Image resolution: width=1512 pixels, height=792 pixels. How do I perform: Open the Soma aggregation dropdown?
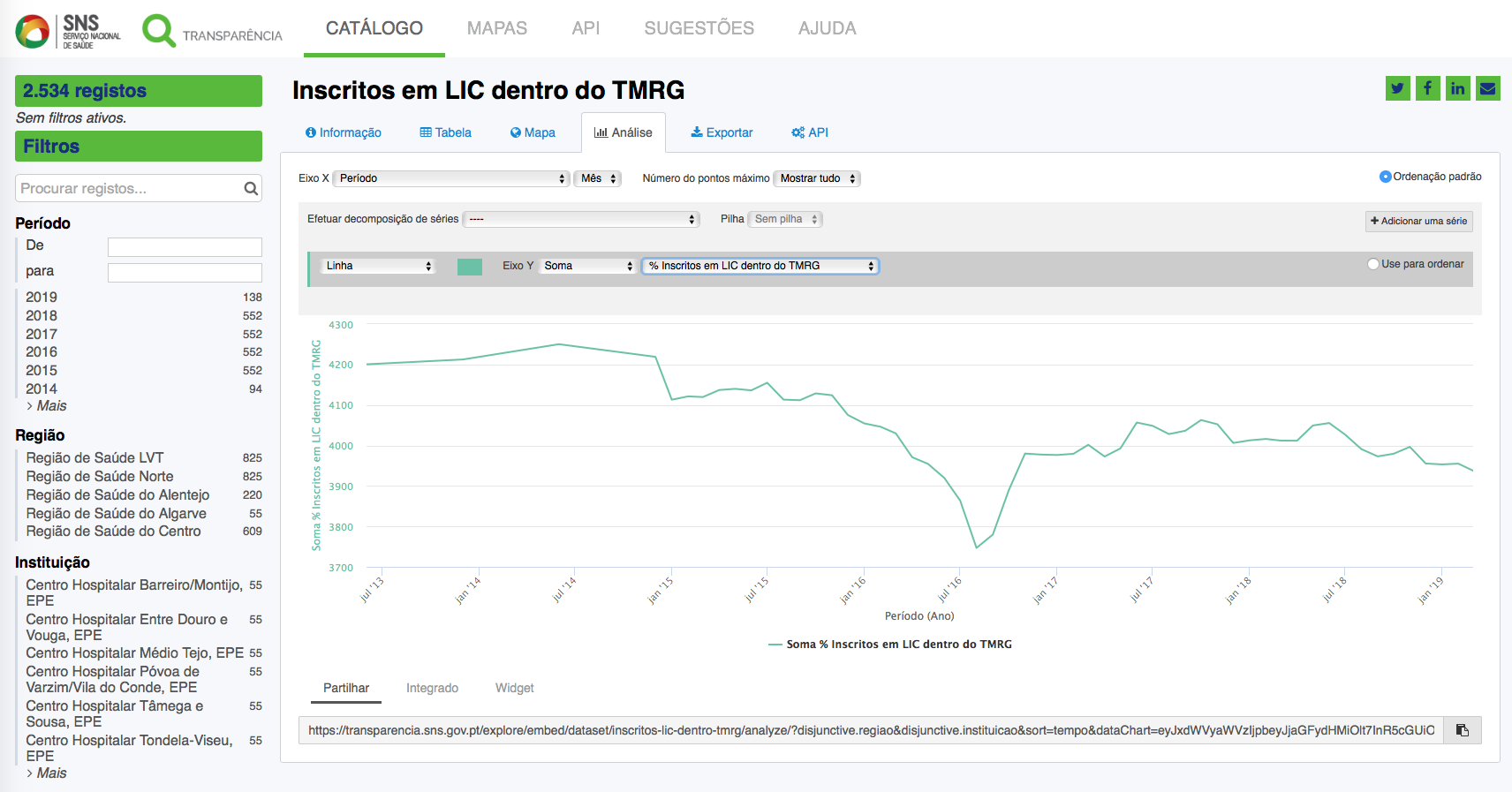coord(587,266)
